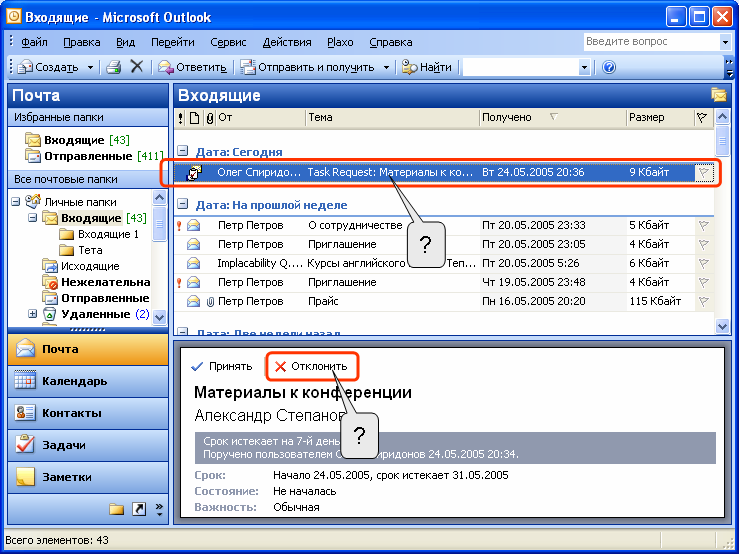This screenshot has width=739, height=554.
Task: Click Отклонить to decline task
Action: 311,366
